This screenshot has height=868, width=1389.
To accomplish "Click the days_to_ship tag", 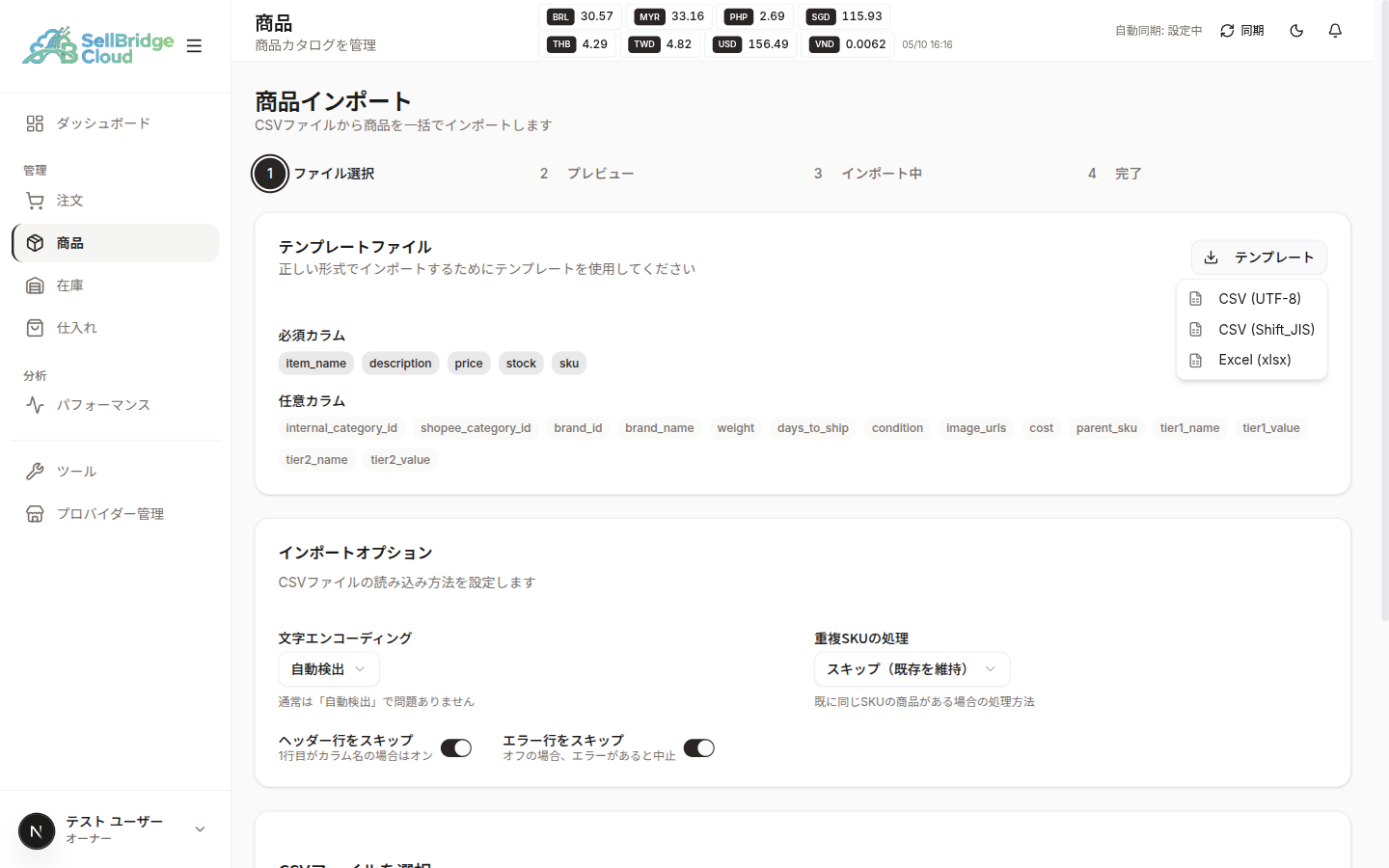I will click(813, 428).
